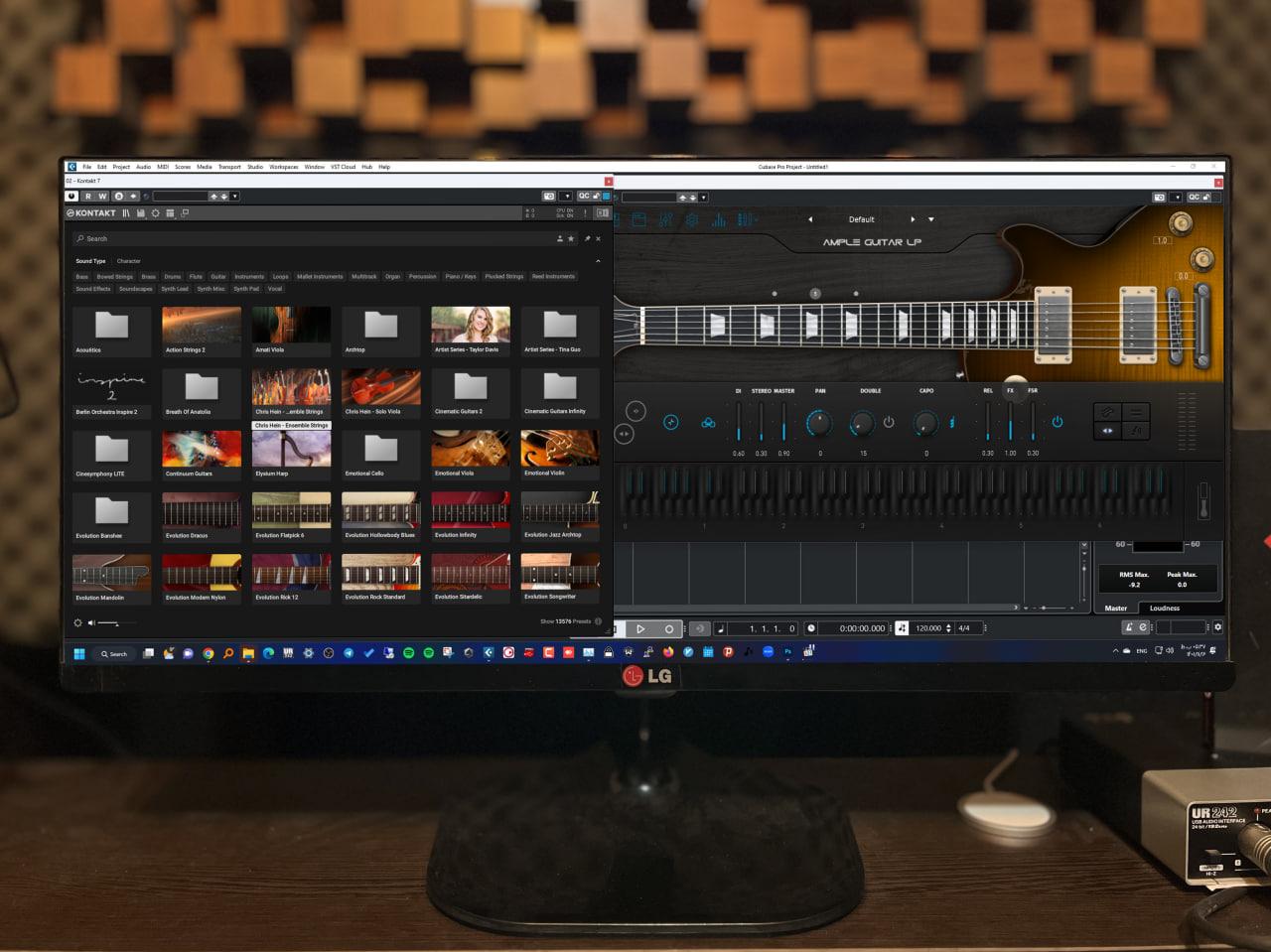Viewport: 1271px width, 952px height.
Task: Open the Transport menu
Action: click(229, 167)
